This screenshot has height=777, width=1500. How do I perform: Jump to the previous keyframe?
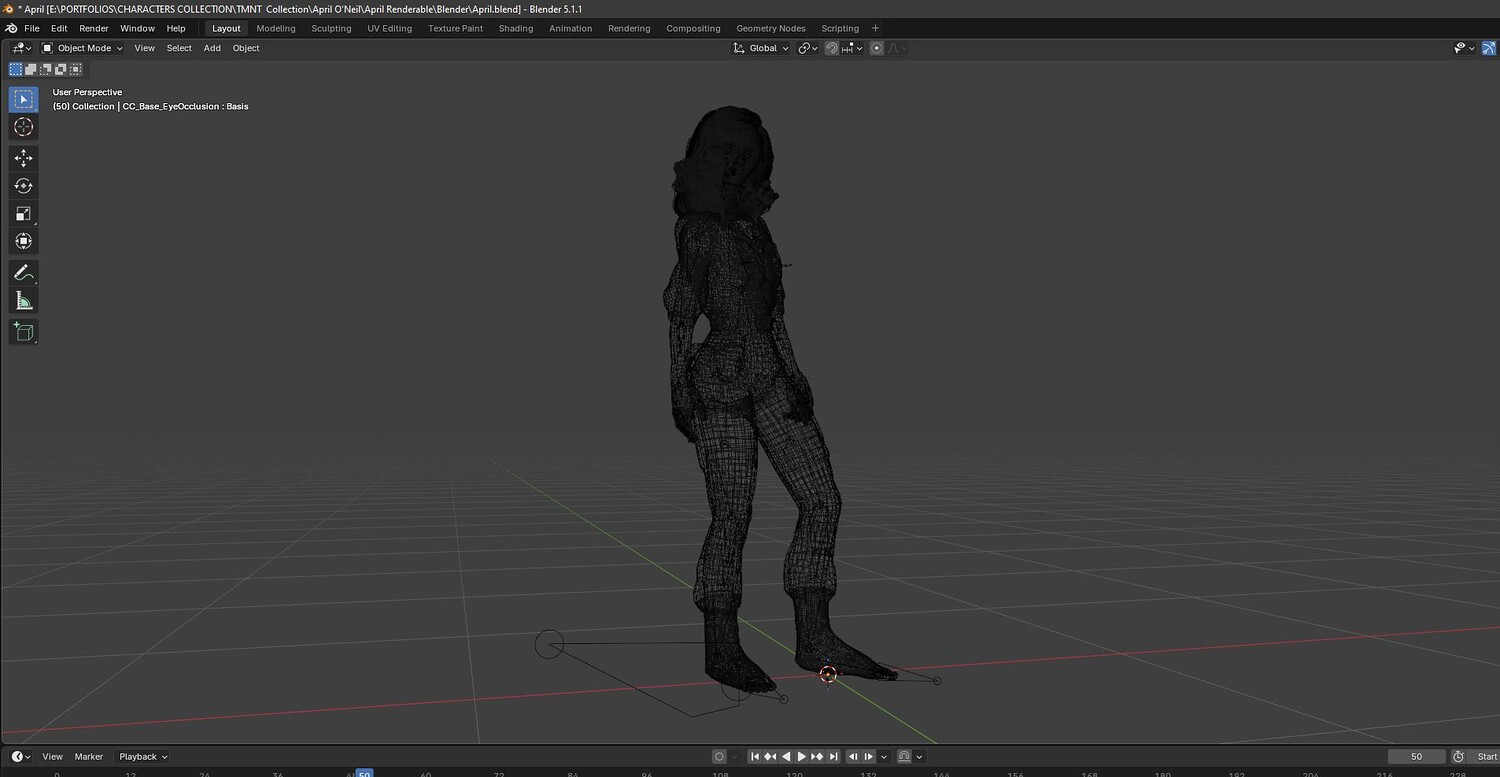click(x=770, y=757)
